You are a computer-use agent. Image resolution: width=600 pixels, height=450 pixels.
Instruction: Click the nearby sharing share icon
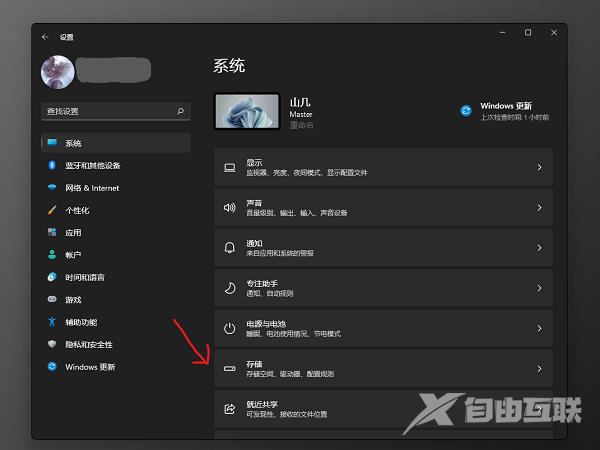point(230,409)
